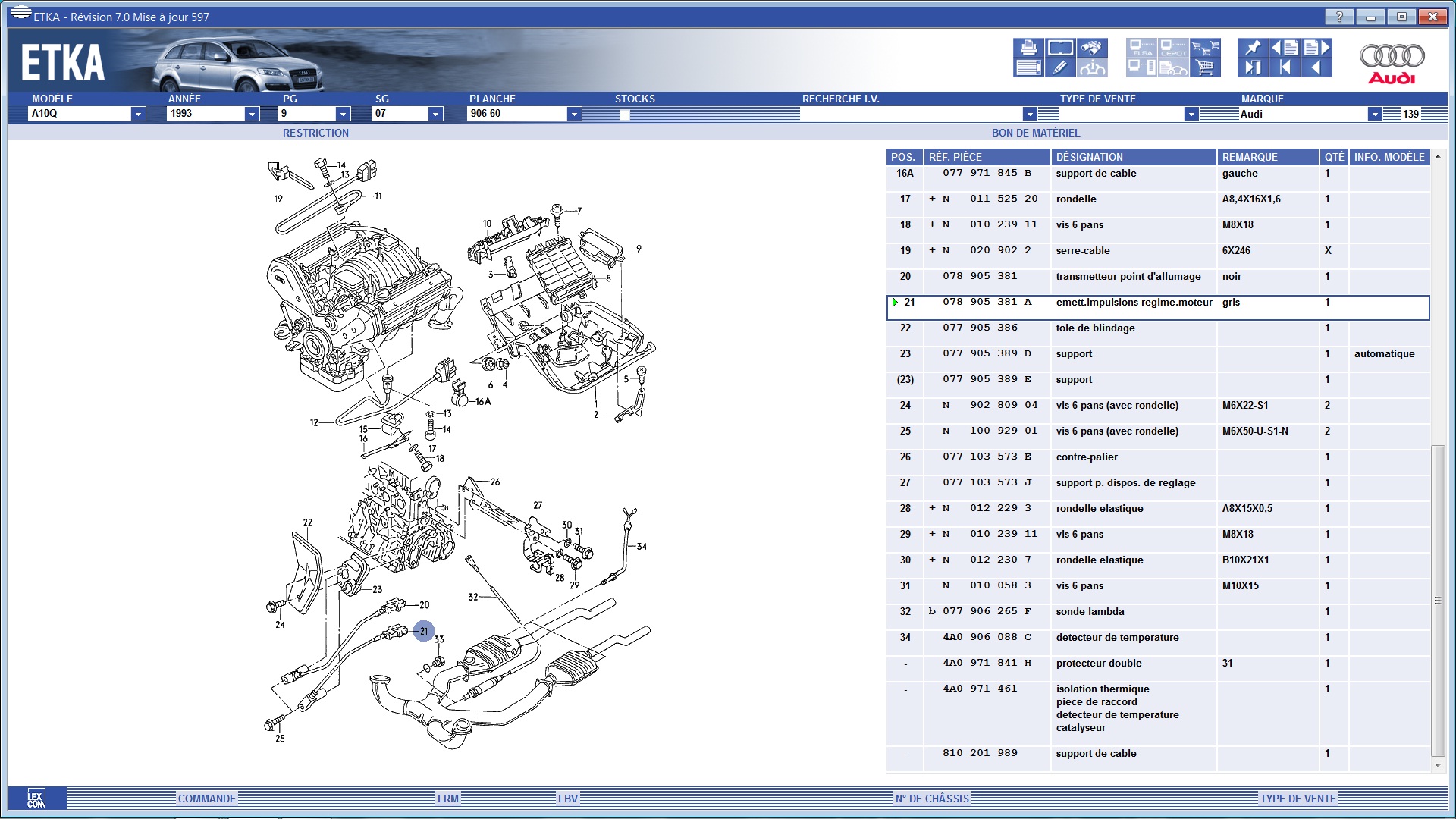This screenshot has width=1456, height=819.
Task: Go to next illustration page icon
Action: [1316, 48]
